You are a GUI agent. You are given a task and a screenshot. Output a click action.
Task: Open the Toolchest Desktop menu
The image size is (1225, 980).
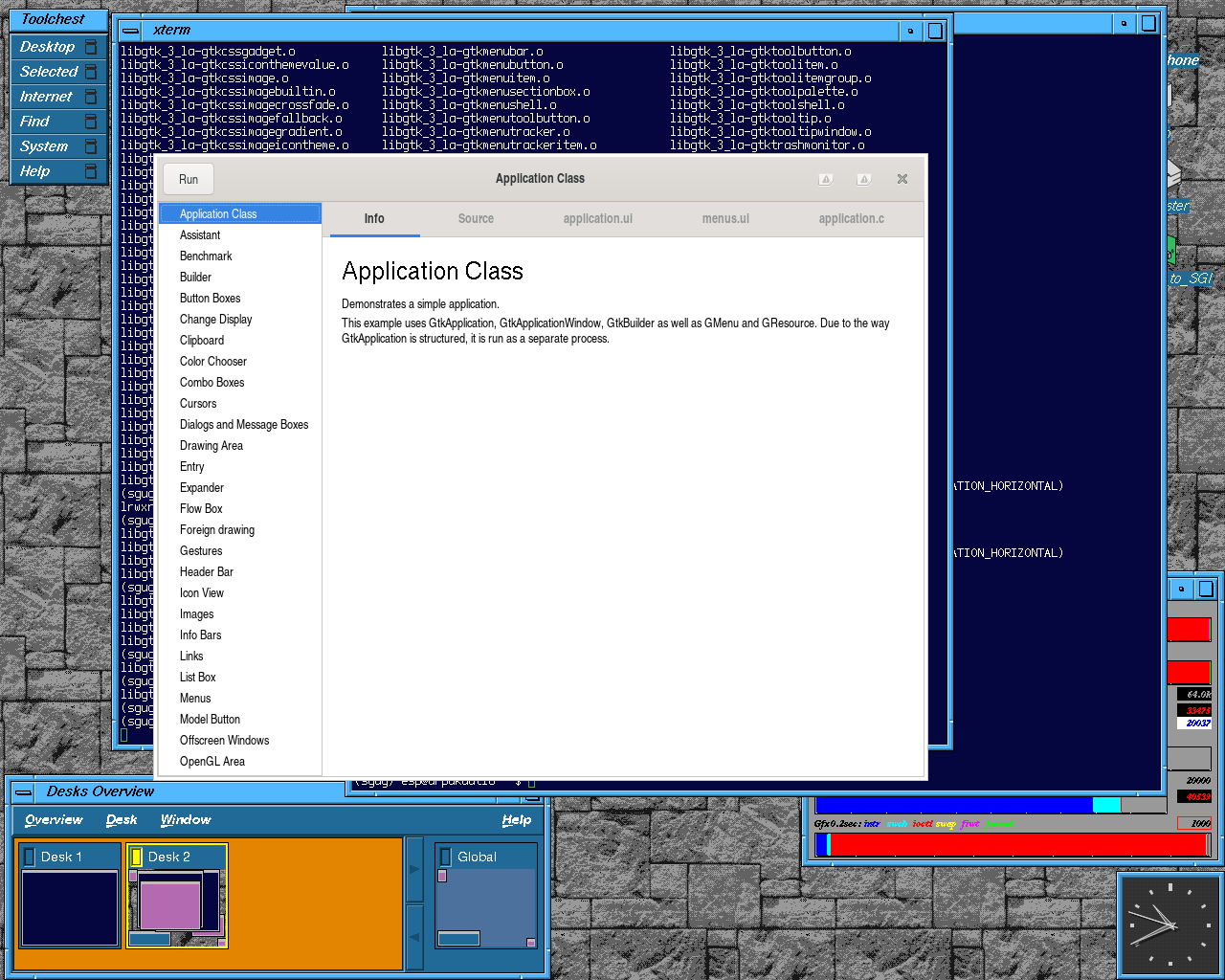click(58, 47)
